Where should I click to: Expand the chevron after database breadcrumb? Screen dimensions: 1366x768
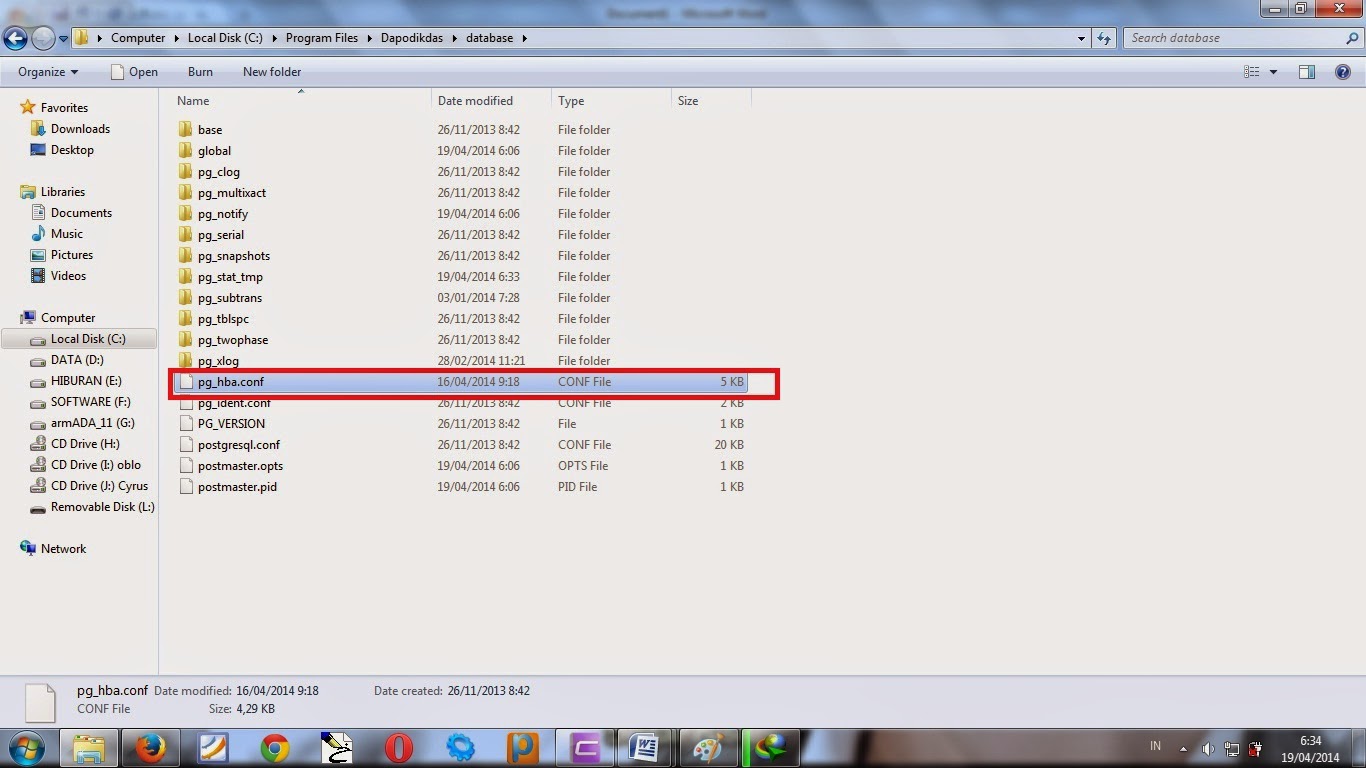pyautogui.click(x=524, y=38)
